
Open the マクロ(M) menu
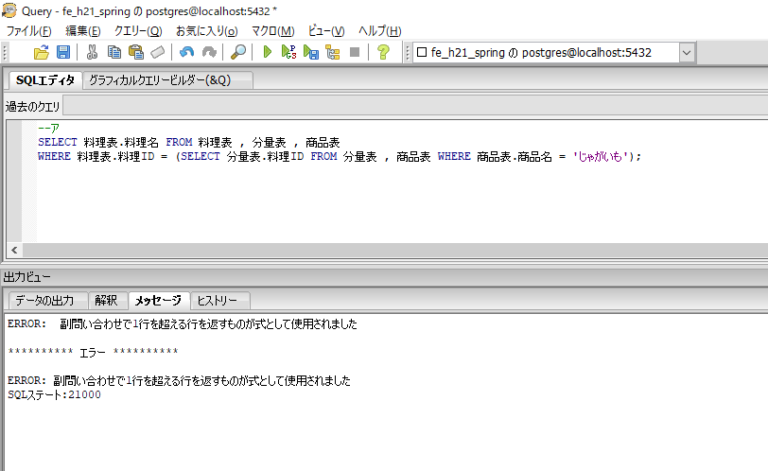[x=272, y=31]
